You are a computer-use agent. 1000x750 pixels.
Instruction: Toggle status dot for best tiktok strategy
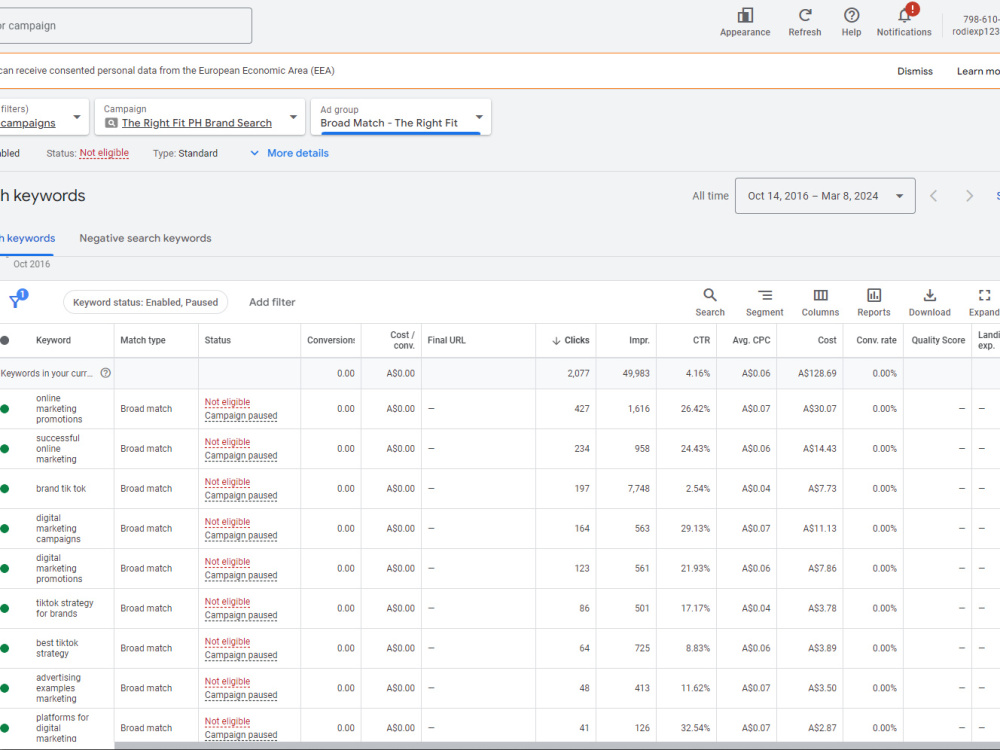pos(4,648)
